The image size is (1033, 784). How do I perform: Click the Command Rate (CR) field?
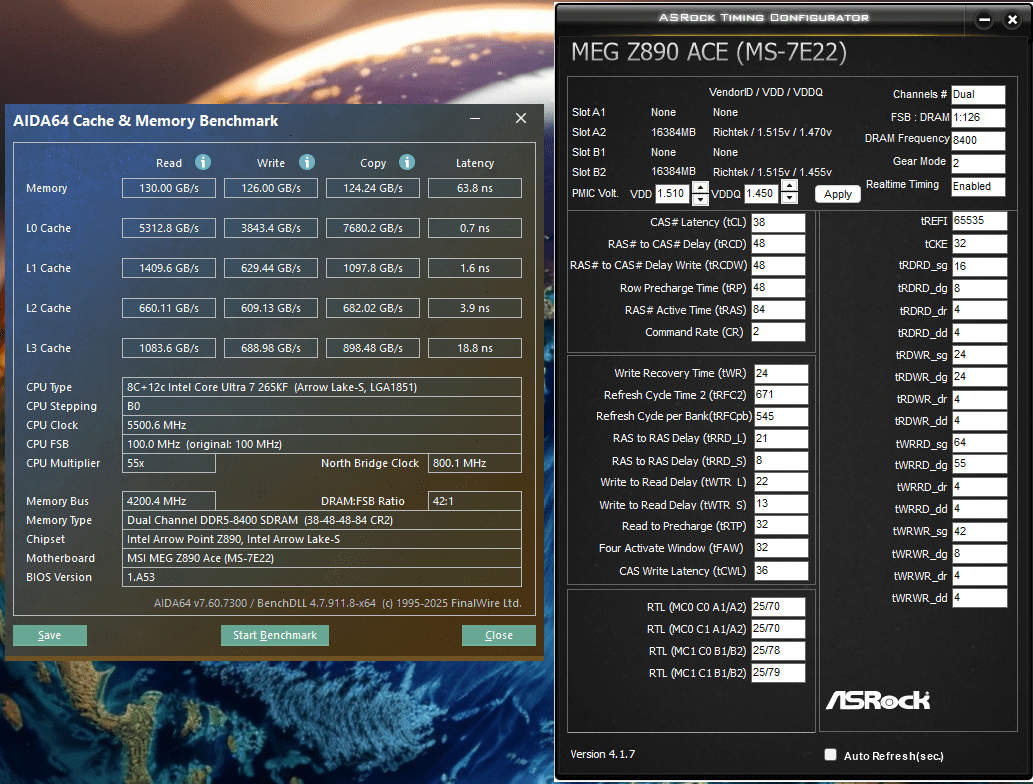pyautogui.click(x=777, y=332)
